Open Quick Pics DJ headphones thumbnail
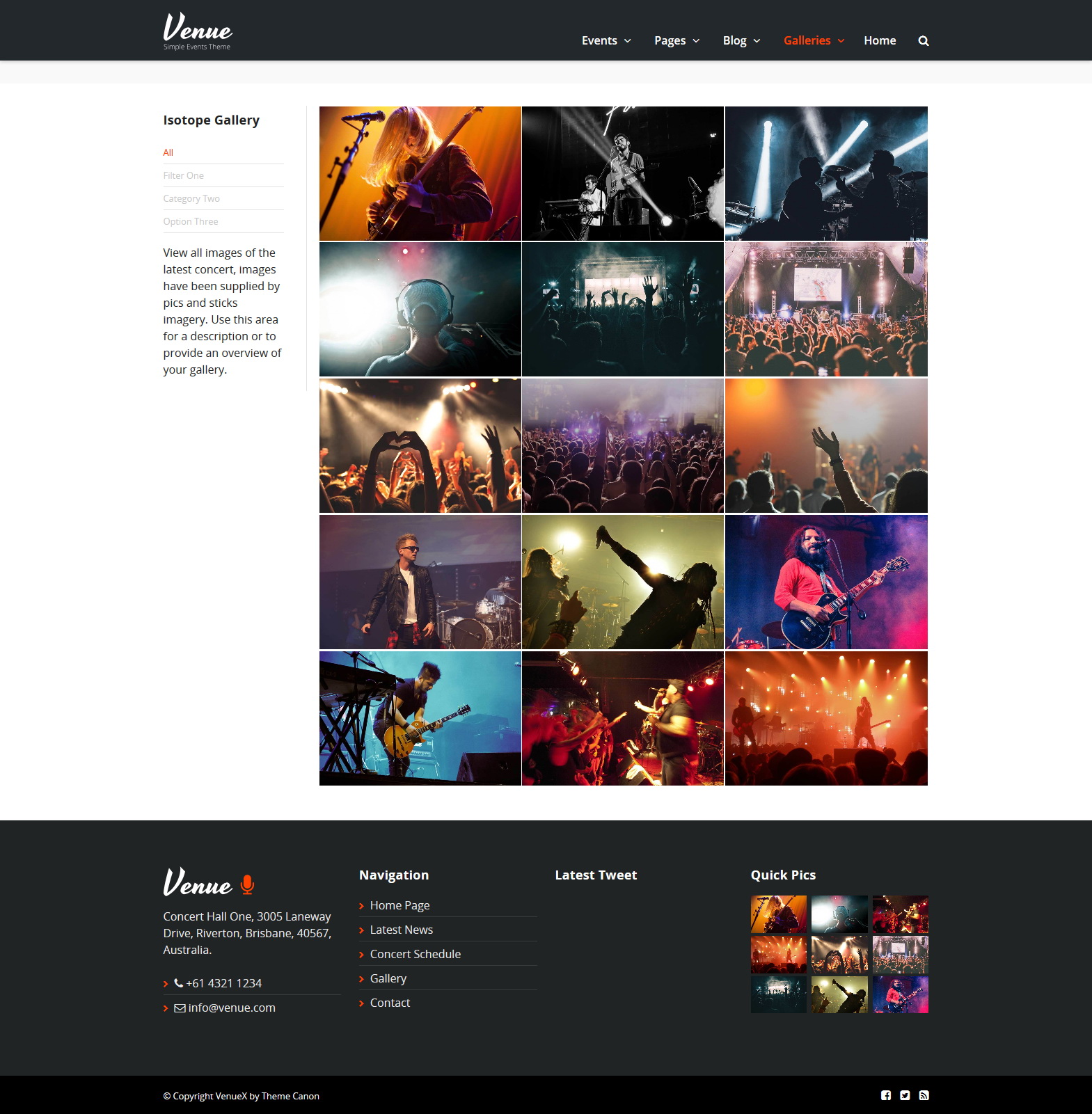The width and height of the screenshot is (1092, 1114). 839,914
